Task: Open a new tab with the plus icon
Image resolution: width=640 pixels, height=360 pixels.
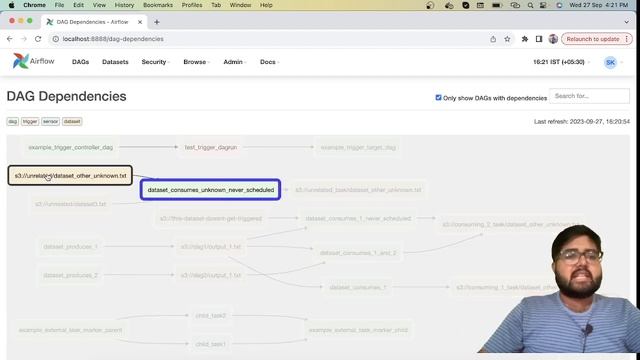Action: pos(157,22)
